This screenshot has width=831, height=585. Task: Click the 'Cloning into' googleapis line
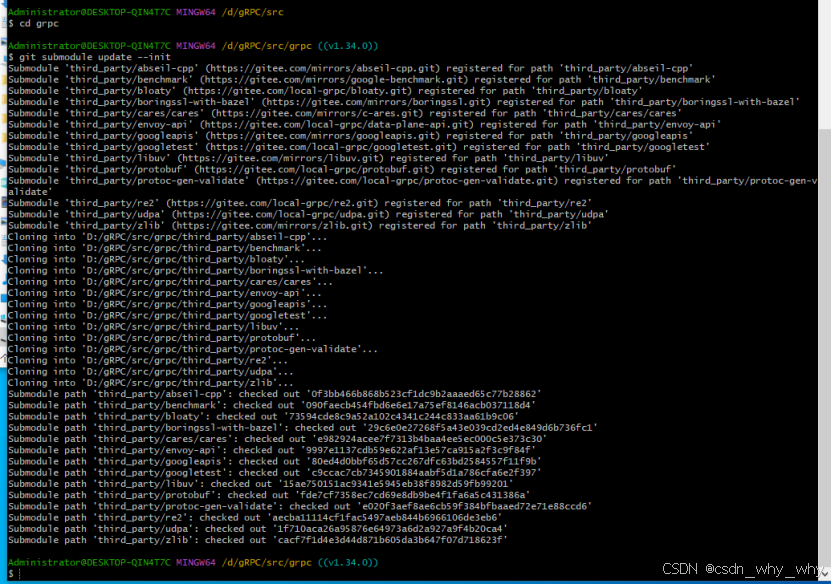[x=167, y=304]
